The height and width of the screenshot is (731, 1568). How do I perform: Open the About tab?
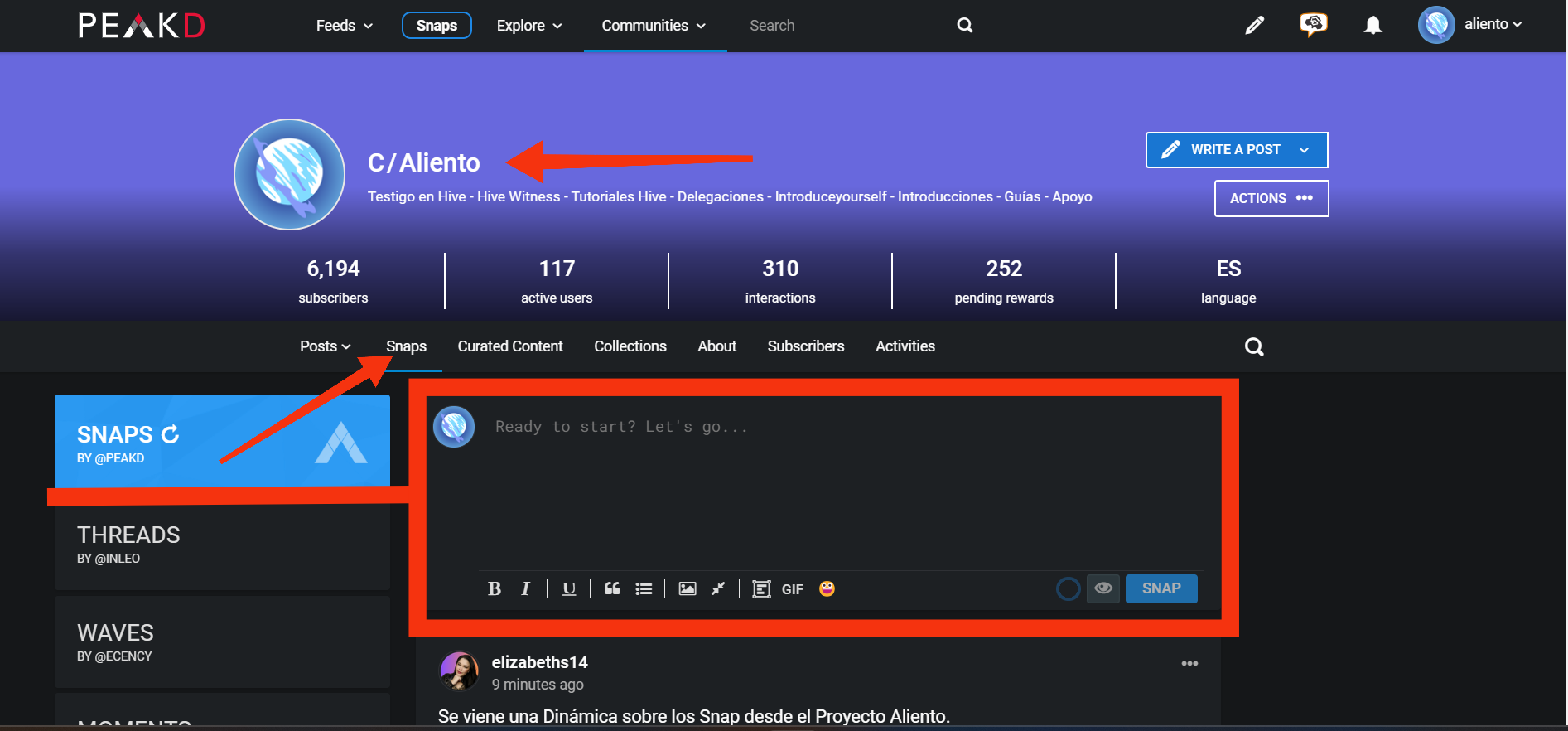tap(716, 346)
